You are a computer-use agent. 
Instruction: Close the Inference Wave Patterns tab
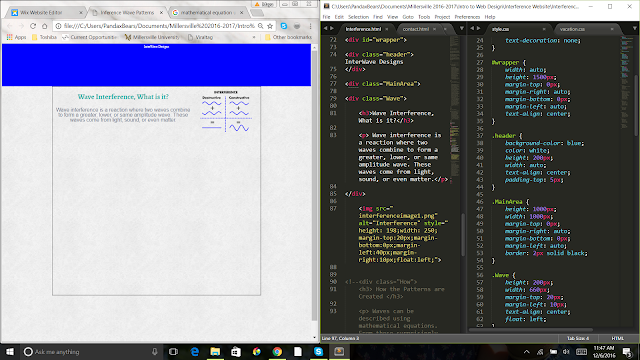pos(161,13)
